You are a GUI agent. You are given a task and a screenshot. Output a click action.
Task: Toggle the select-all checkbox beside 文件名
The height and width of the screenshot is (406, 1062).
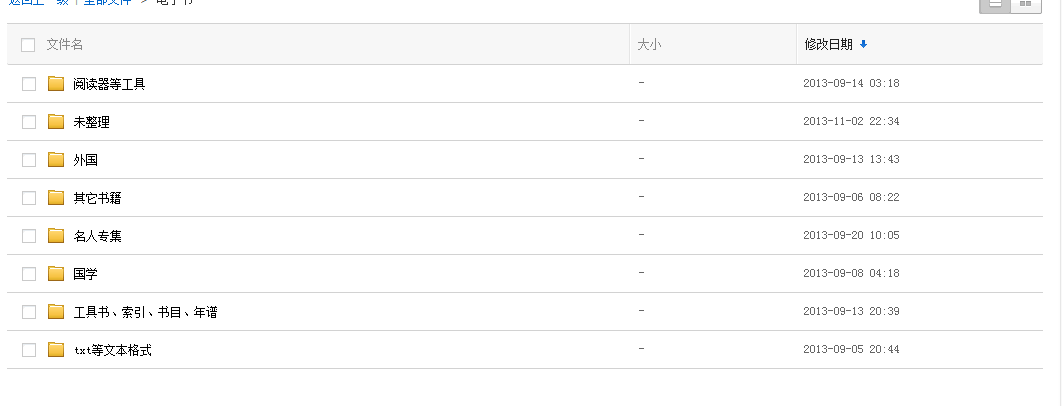(28, 45)
